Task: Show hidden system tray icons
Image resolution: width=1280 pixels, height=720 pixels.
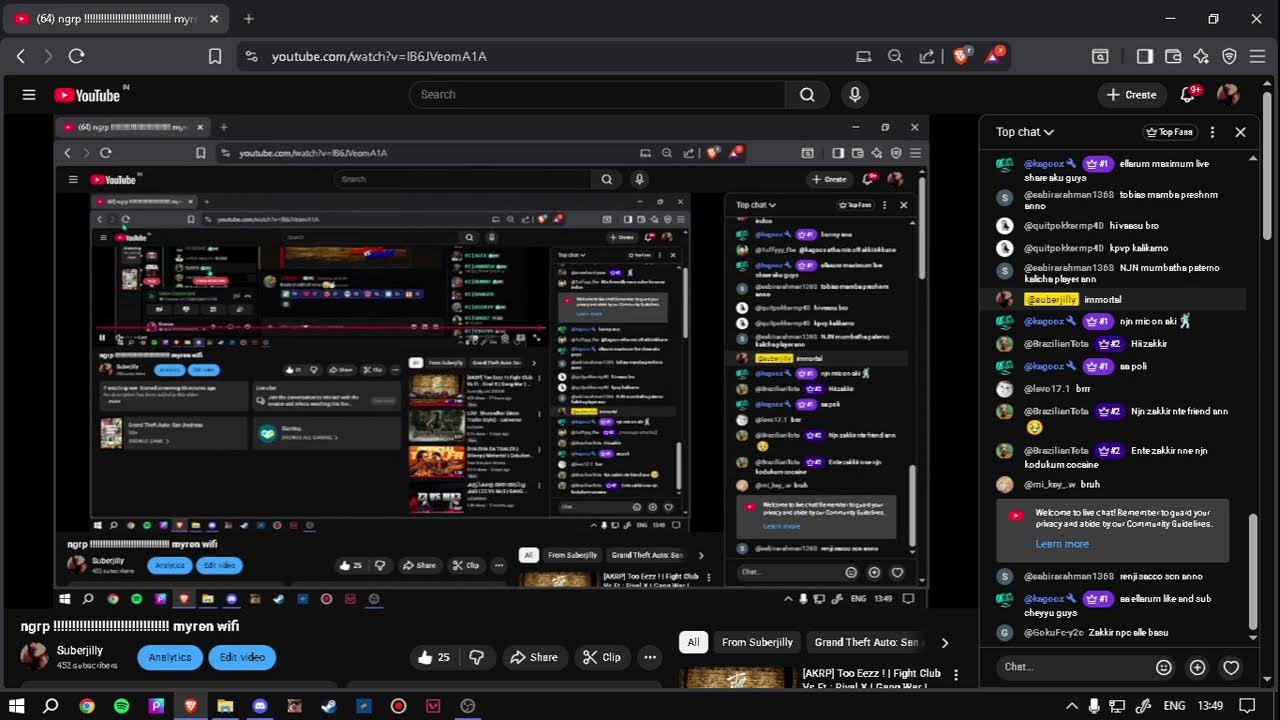Action: coord(1073,706)
